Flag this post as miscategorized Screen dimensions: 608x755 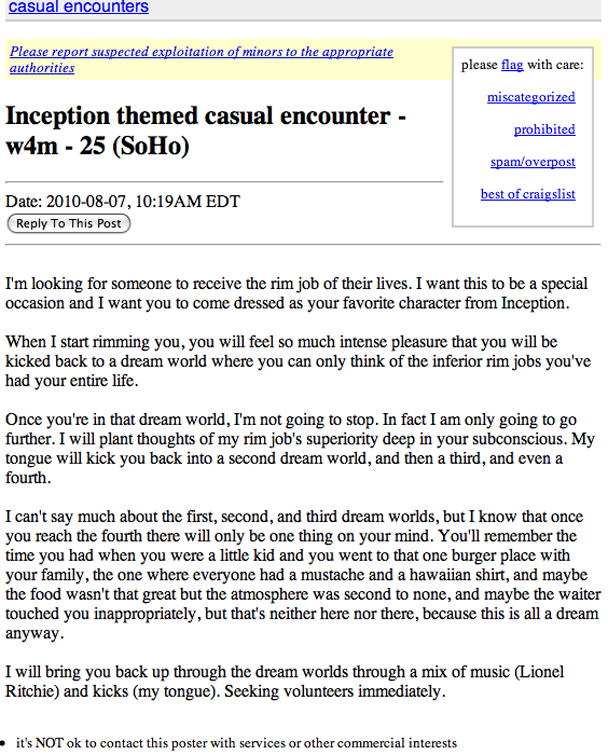click(x=531, y=97)
